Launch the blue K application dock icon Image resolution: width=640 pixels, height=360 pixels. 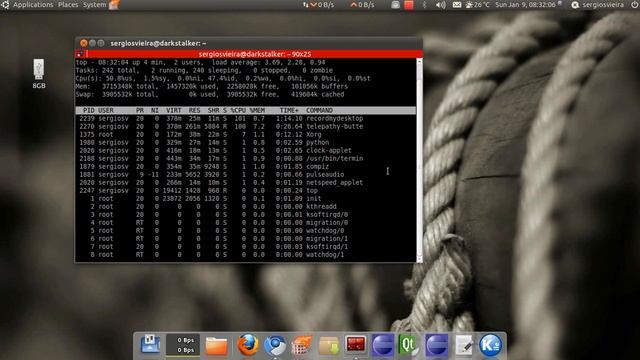(x=490, y=345)
